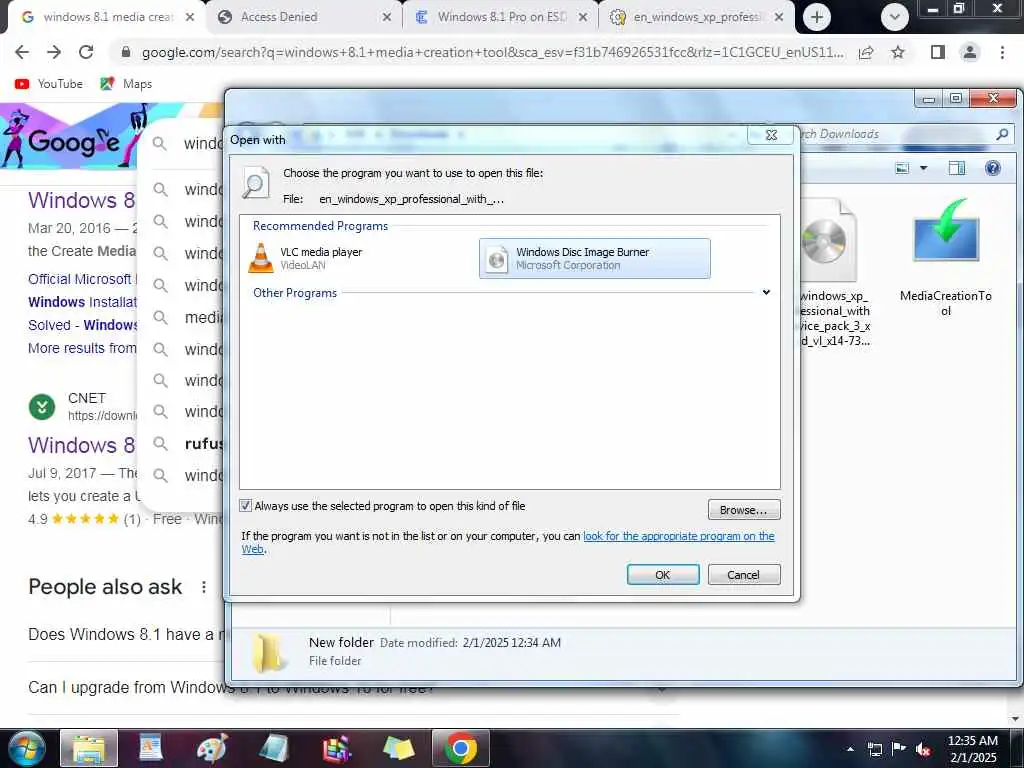This screenshot has height=768, width=1024.
Task: Confirm with the OK button
Action: (663, 575)
